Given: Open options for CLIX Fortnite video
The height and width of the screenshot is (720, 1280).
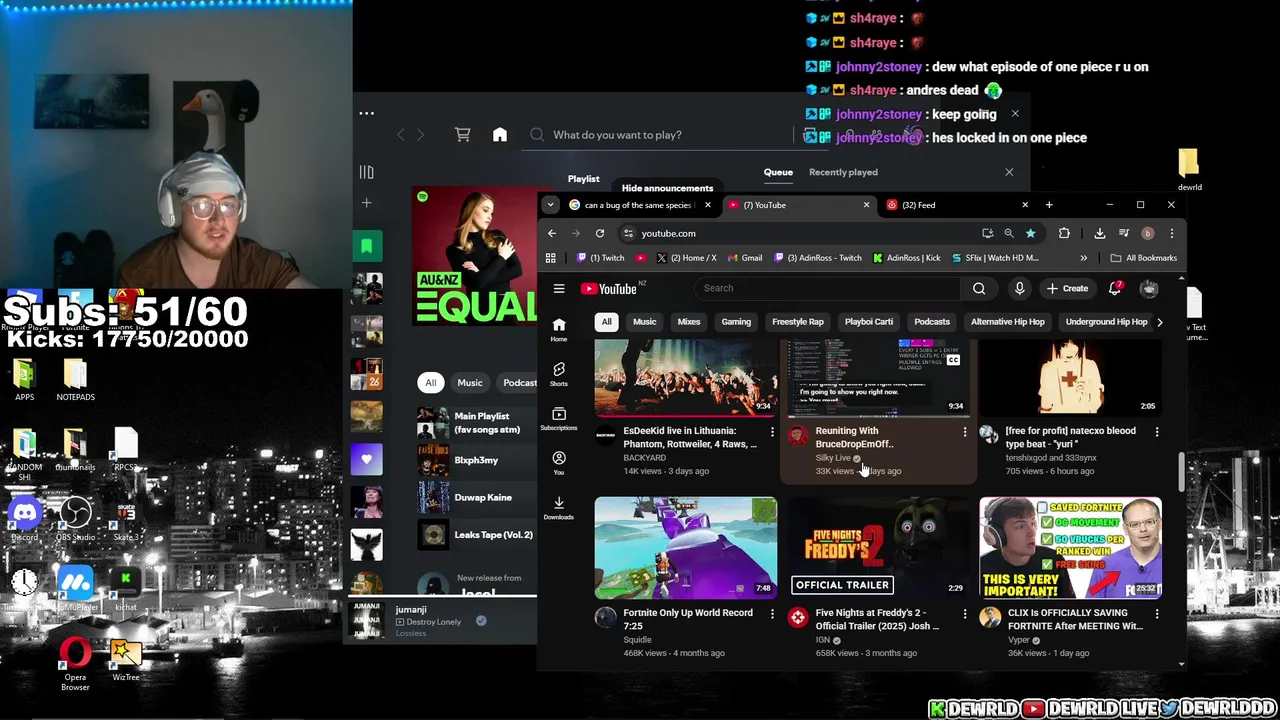Looking at the screenshot, I should (1156, 614).
